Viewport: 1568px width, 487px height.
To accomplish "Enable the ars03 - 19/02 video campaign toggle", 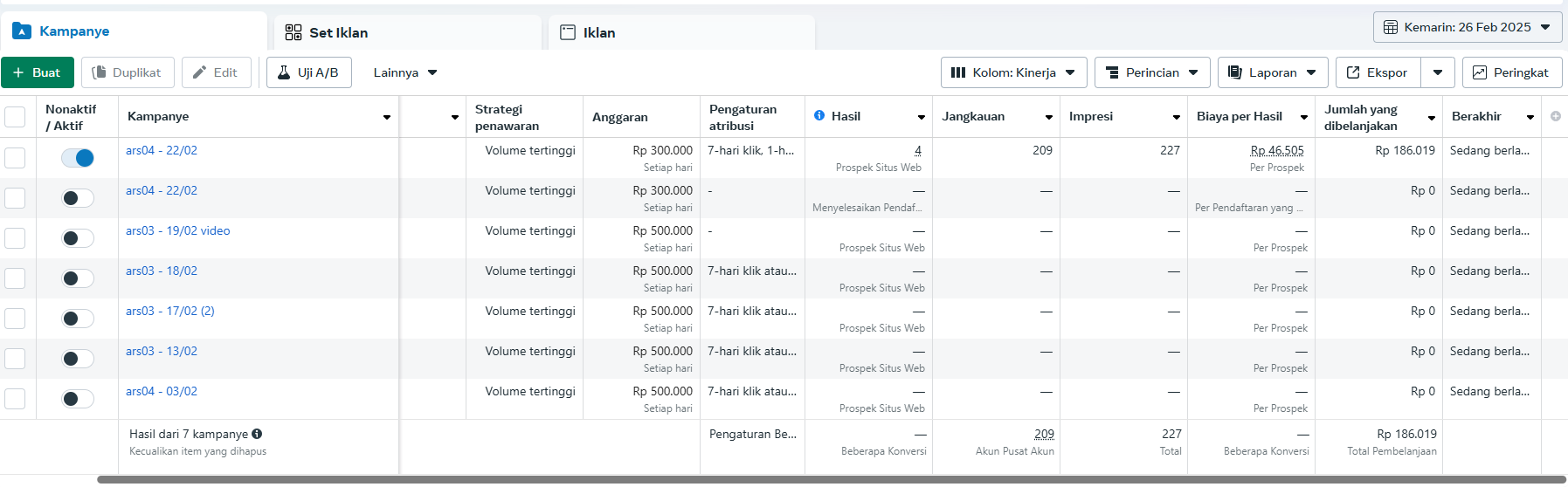I will (x=78, y=238).
